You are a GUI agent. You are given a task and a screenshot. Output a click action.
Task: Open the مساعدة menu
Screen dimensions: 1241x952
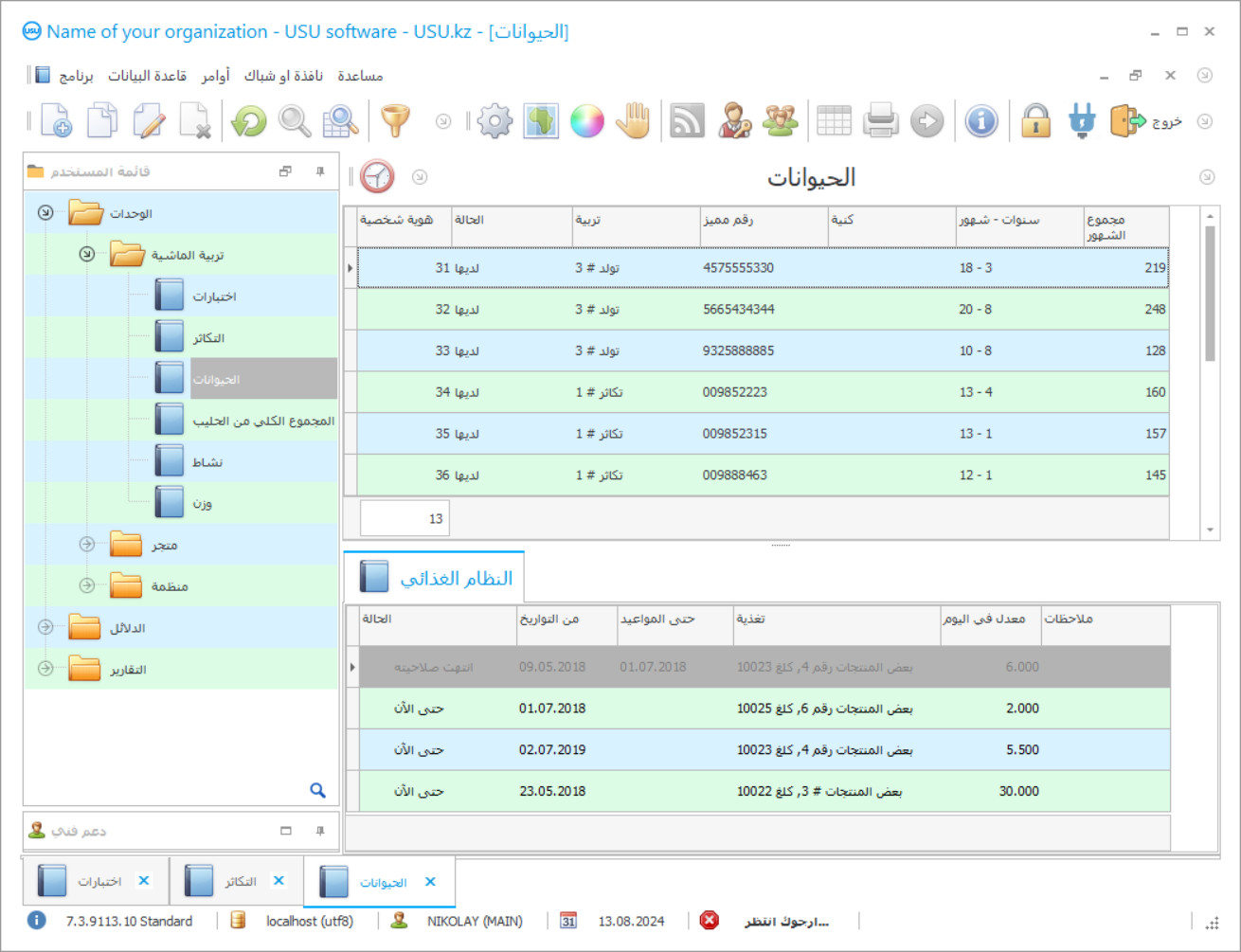click(361, 76)
